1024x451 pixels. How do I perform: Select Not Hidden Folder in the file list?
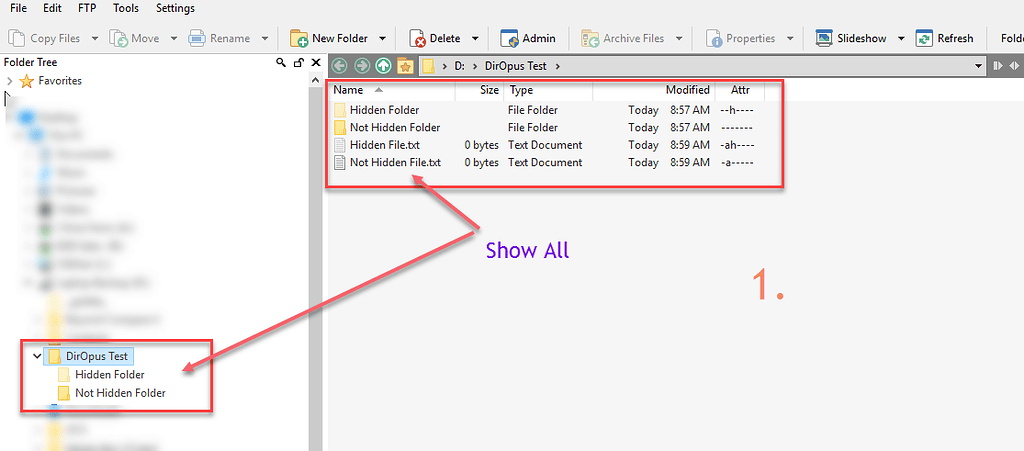click(395, 127)
